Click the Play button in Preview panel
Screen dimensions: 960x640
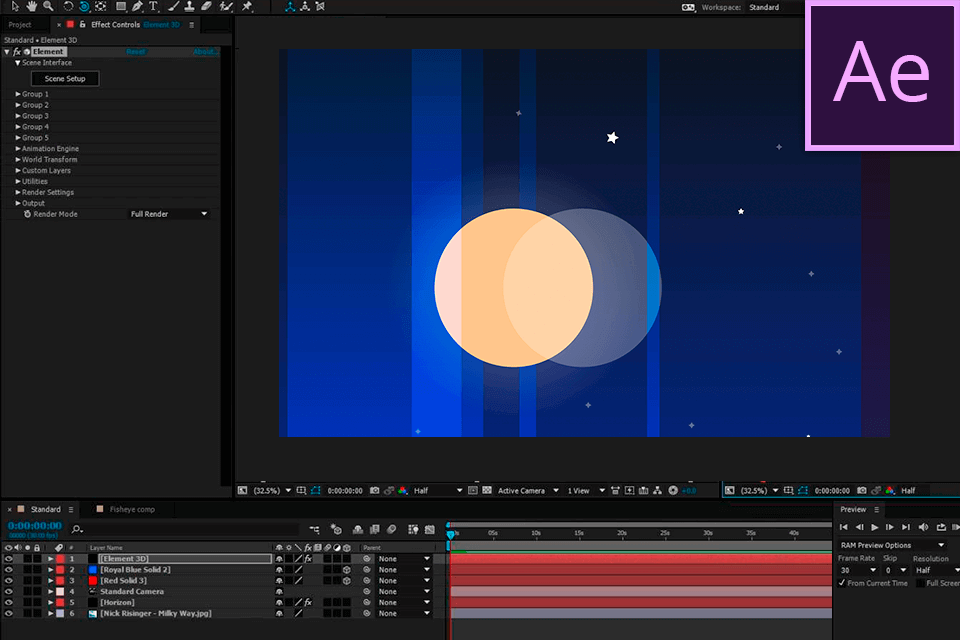(x=874, y=527)
